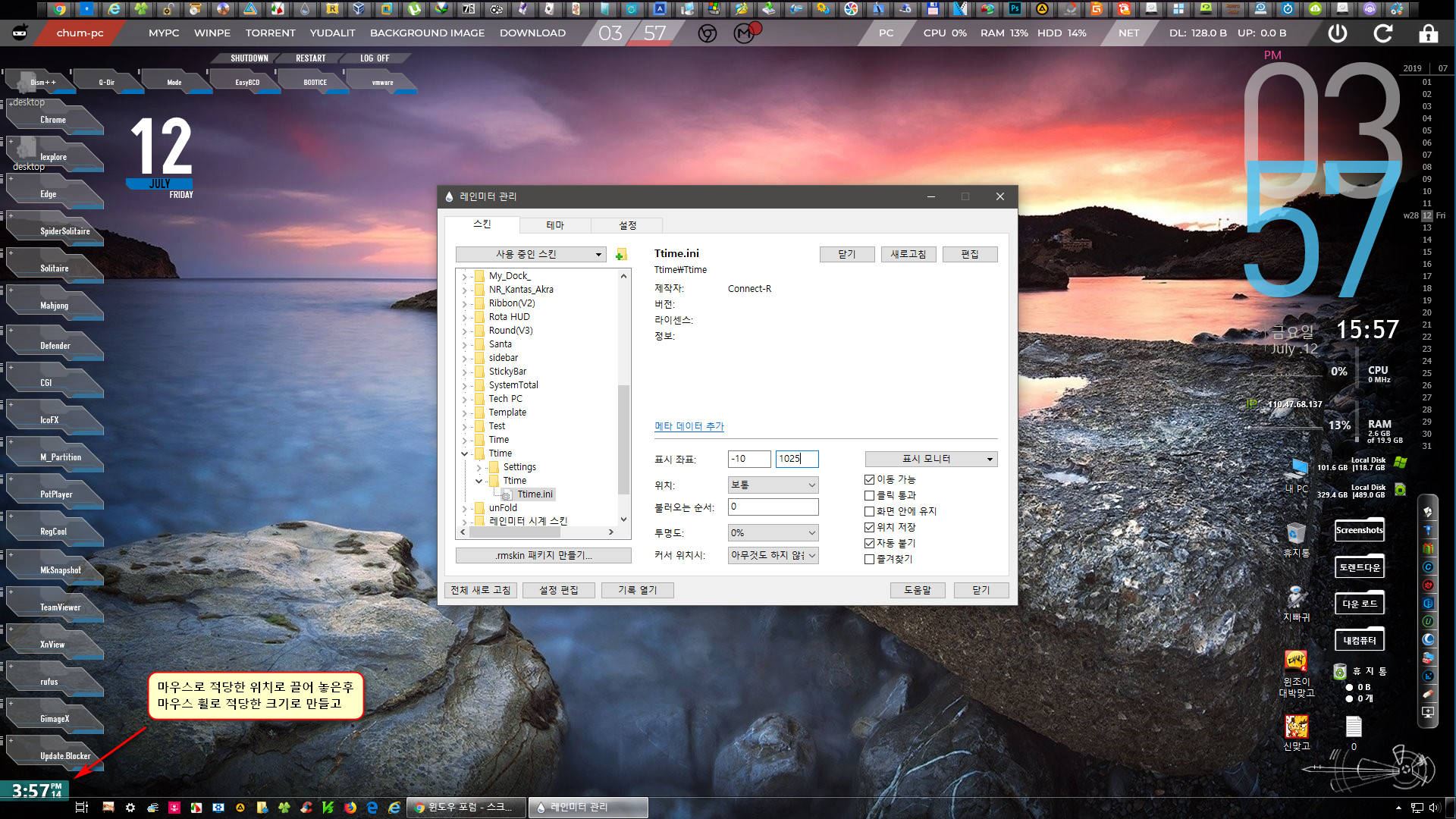Click the skin tree vertical scrollbar thumb
The width and height of the screenshot is (1456, 819).
pyautogui.click(x=623, y=440)
